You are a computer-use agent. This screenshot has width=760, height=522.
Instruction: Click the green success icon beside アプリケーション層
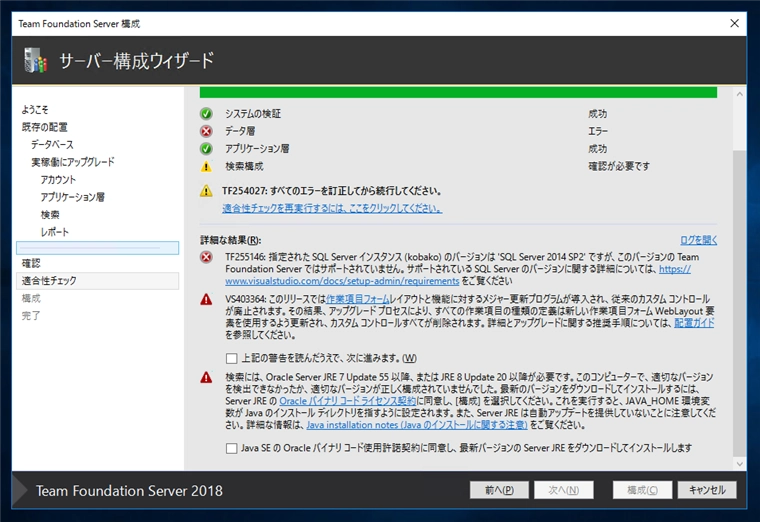coord(206,148)
